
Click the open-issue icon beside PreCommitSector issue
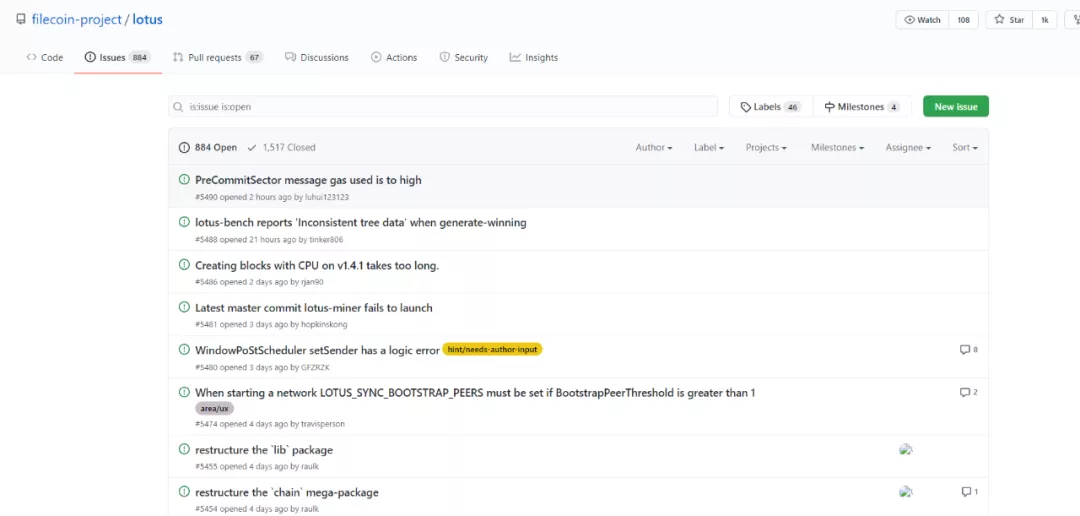coord(184,179)
